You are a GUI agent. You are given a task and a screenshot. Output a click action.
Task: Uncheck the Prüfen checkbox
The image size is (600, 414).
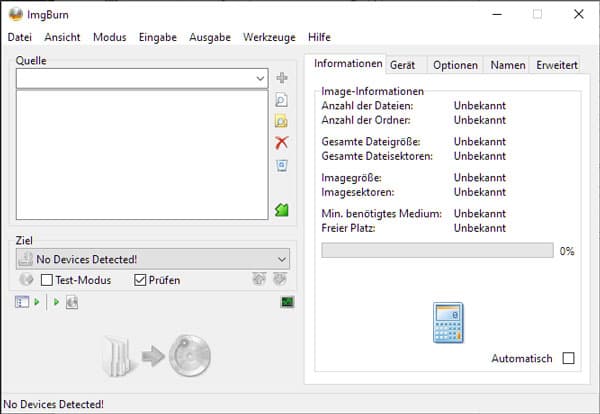tap(140, 281)
